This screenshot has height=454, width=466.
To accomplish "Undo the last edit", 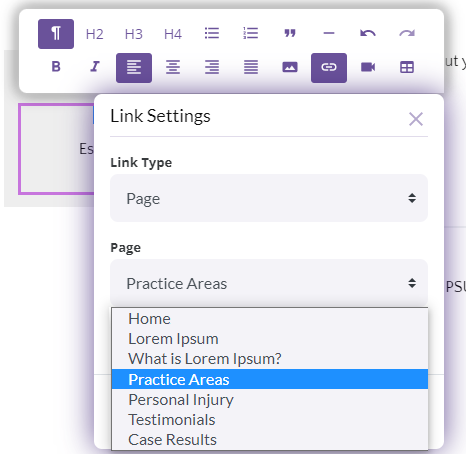I will coord(368,34).
